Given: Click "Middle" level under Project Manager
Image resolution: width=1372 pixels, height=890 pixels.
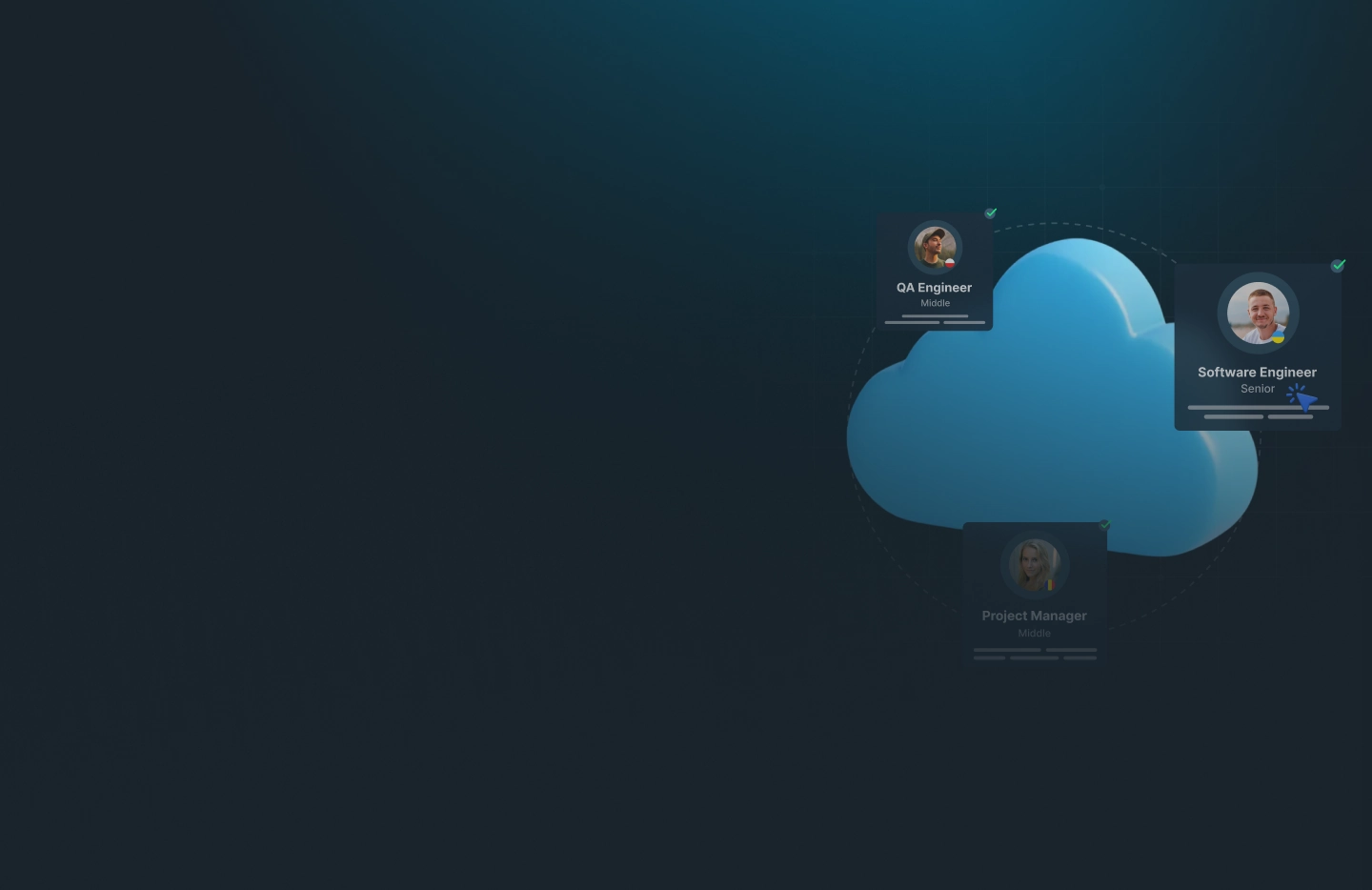Looking at the screenshot, I should (x=1034, y=634).
